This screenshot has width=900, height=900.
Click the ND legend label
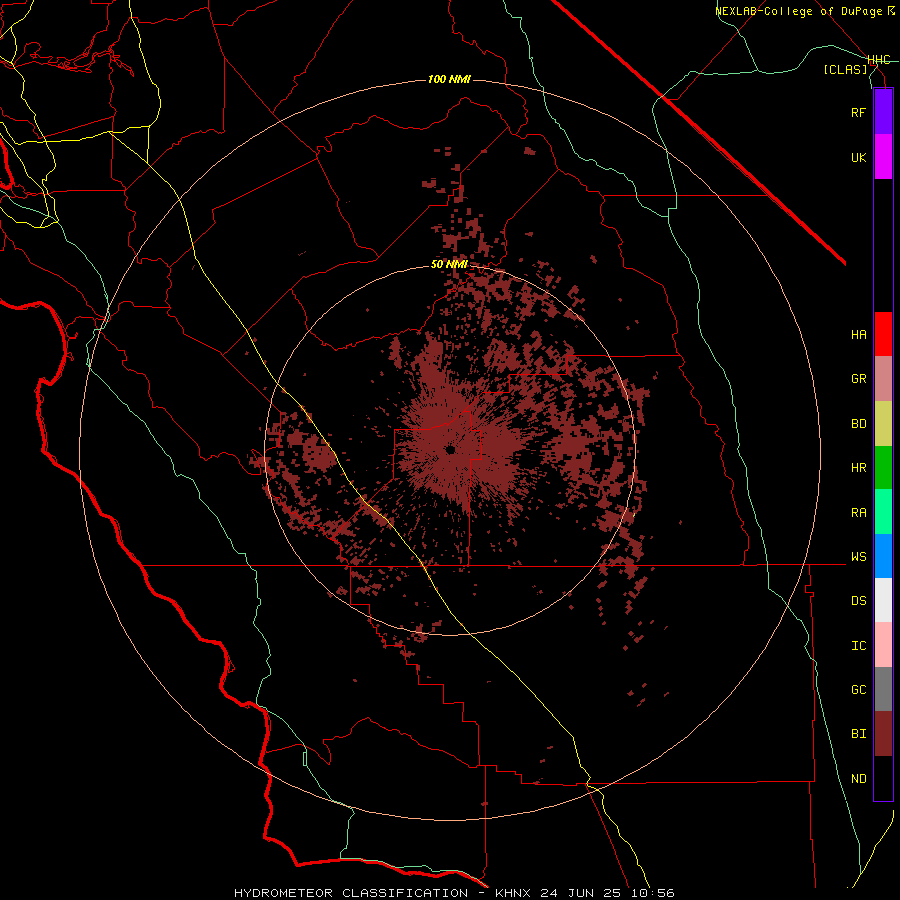coord(858,779)
